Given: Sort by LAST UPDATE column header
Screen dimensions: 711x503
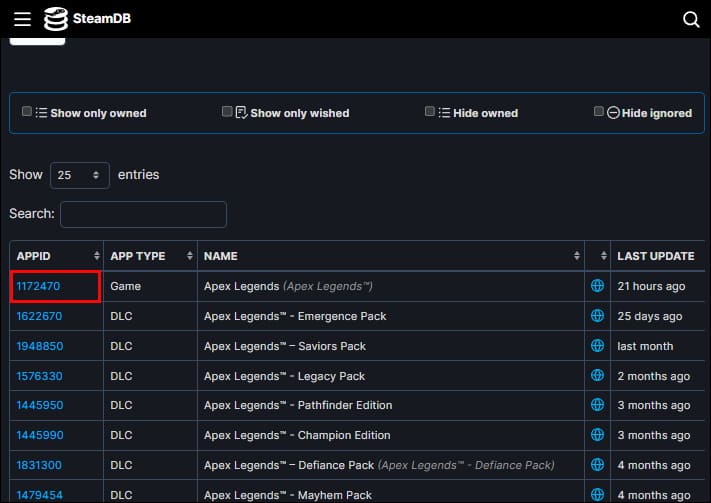Looking at the screenshot, I should coord(656,256).
